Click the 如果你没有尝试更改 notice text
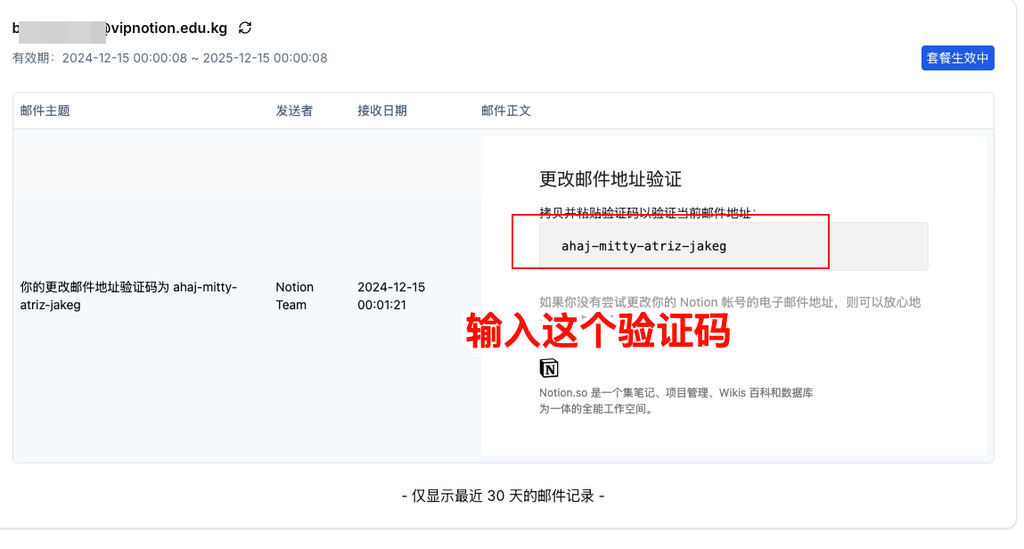This screenshot has height=549, width=1024. tap(729, 302)
